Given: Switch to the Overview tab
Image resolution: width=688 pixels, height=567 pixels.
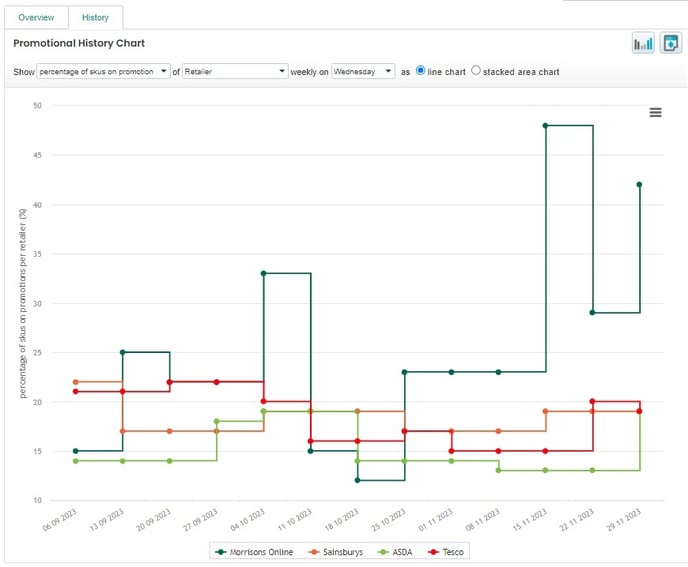Looking at the screenshot, I should pyautogui.click(x=37, y=18).
